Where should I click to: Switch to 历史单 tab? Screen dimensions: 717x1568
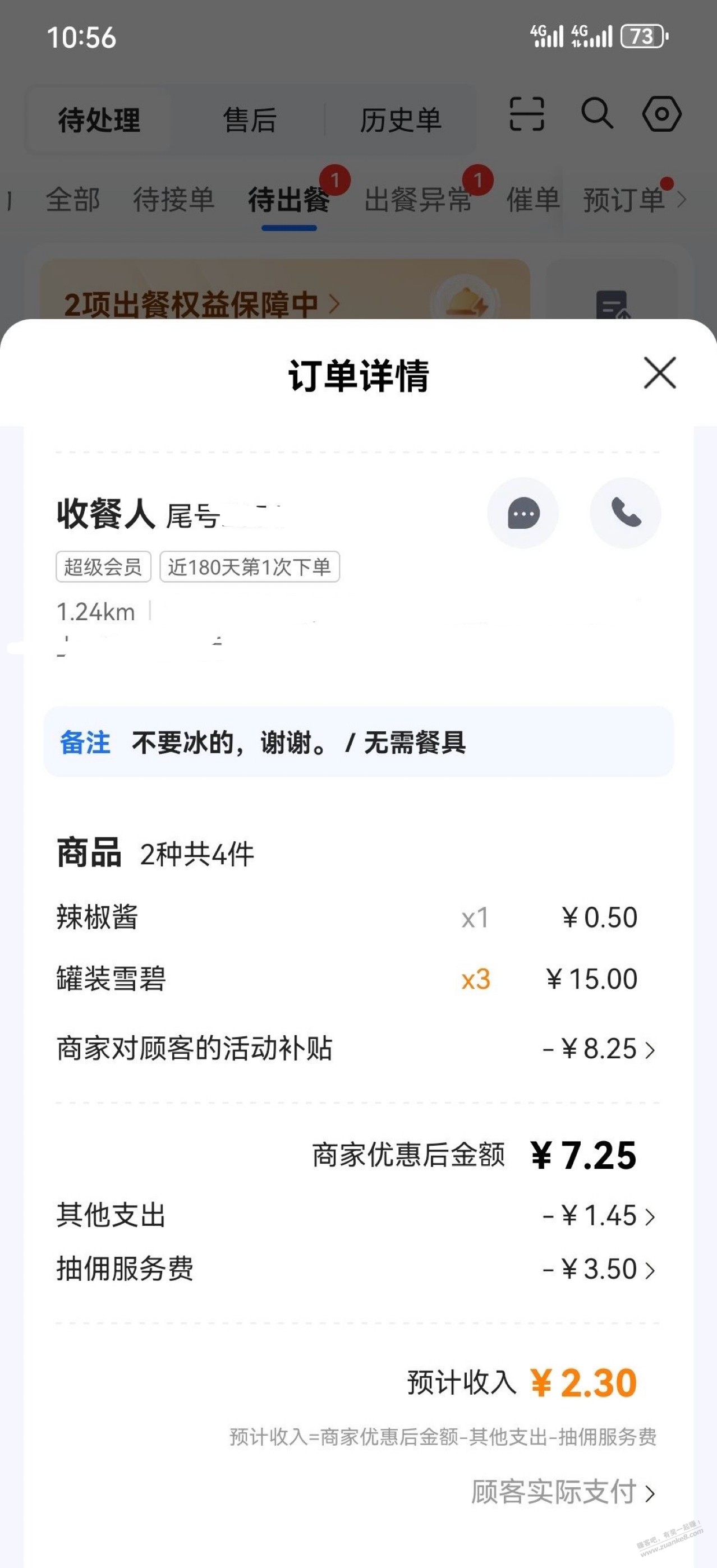click(x=400, y=120)
